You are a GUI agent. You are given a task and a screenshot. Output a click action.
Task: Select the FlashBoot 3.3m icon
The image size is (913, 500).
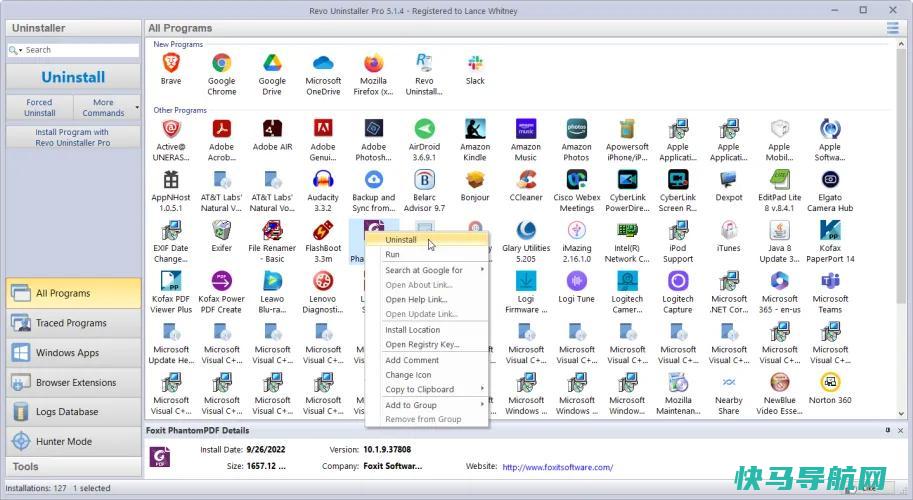(323, 230)
